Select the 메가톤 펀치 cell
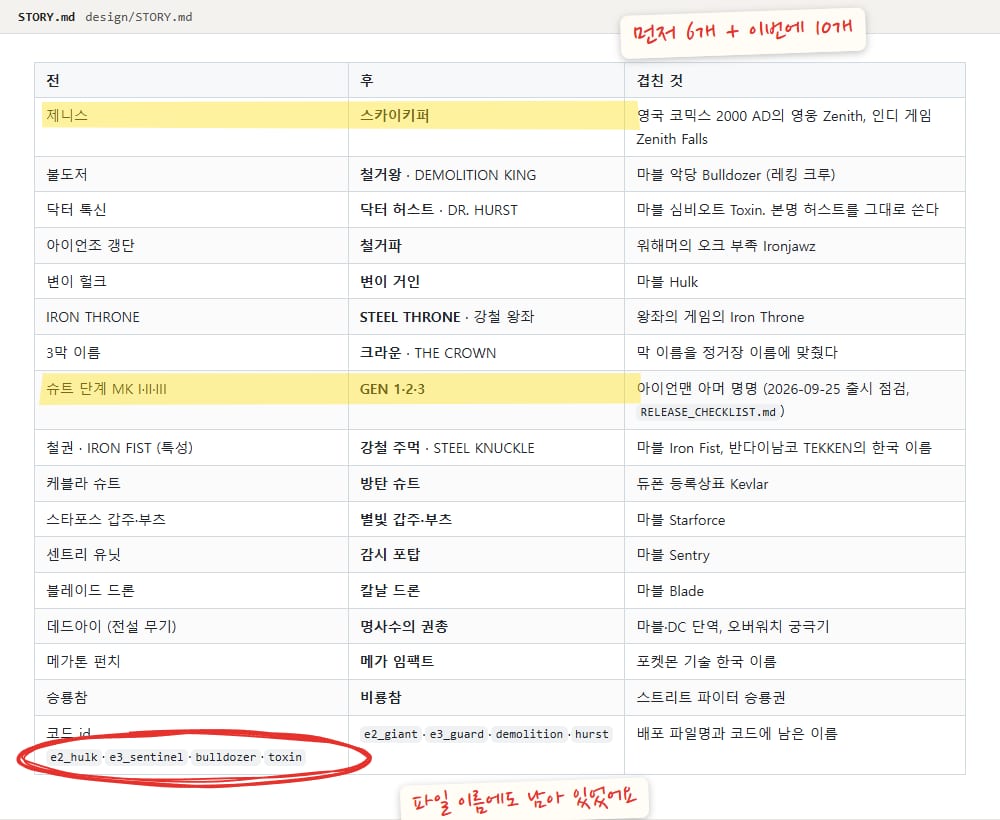Viewport: 1000px width, 820px height. click(x=191, y=661)
